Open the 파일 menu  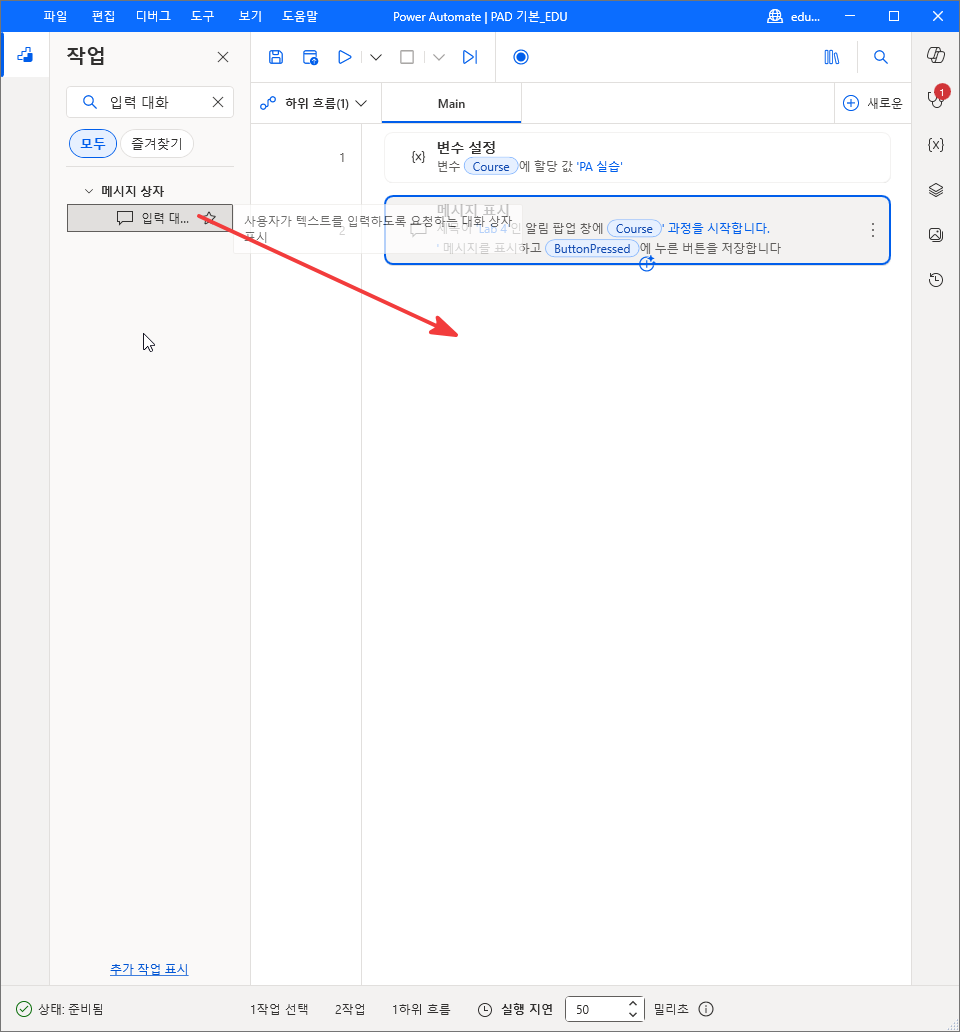(x=55, y=16)
